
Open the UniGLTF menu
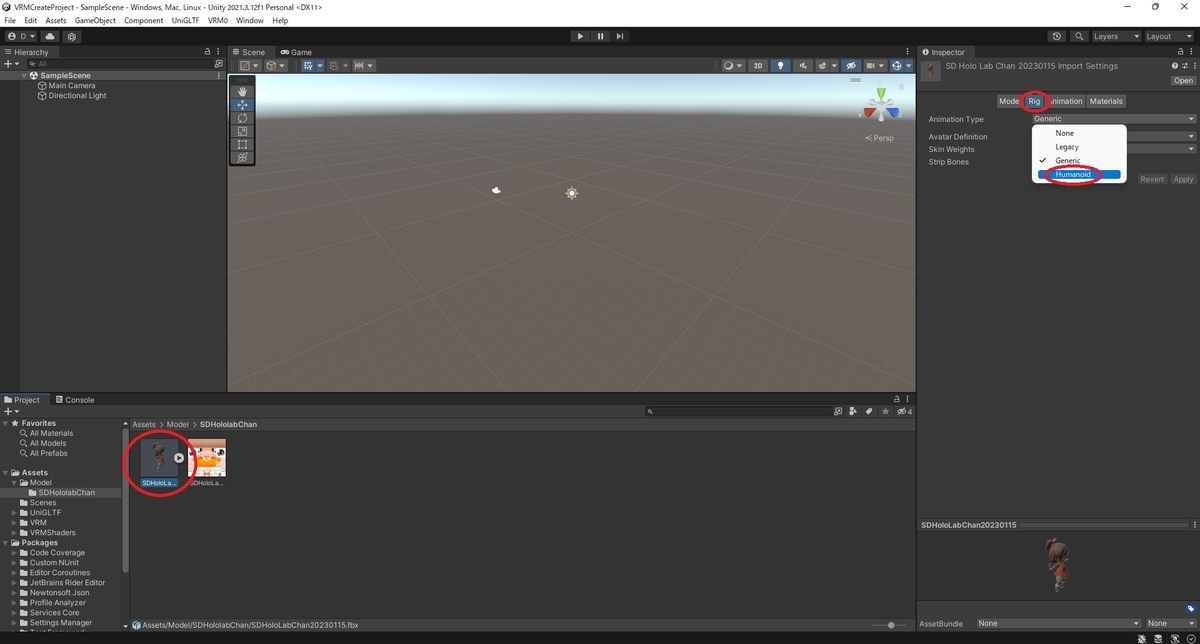tap(185, 20)
